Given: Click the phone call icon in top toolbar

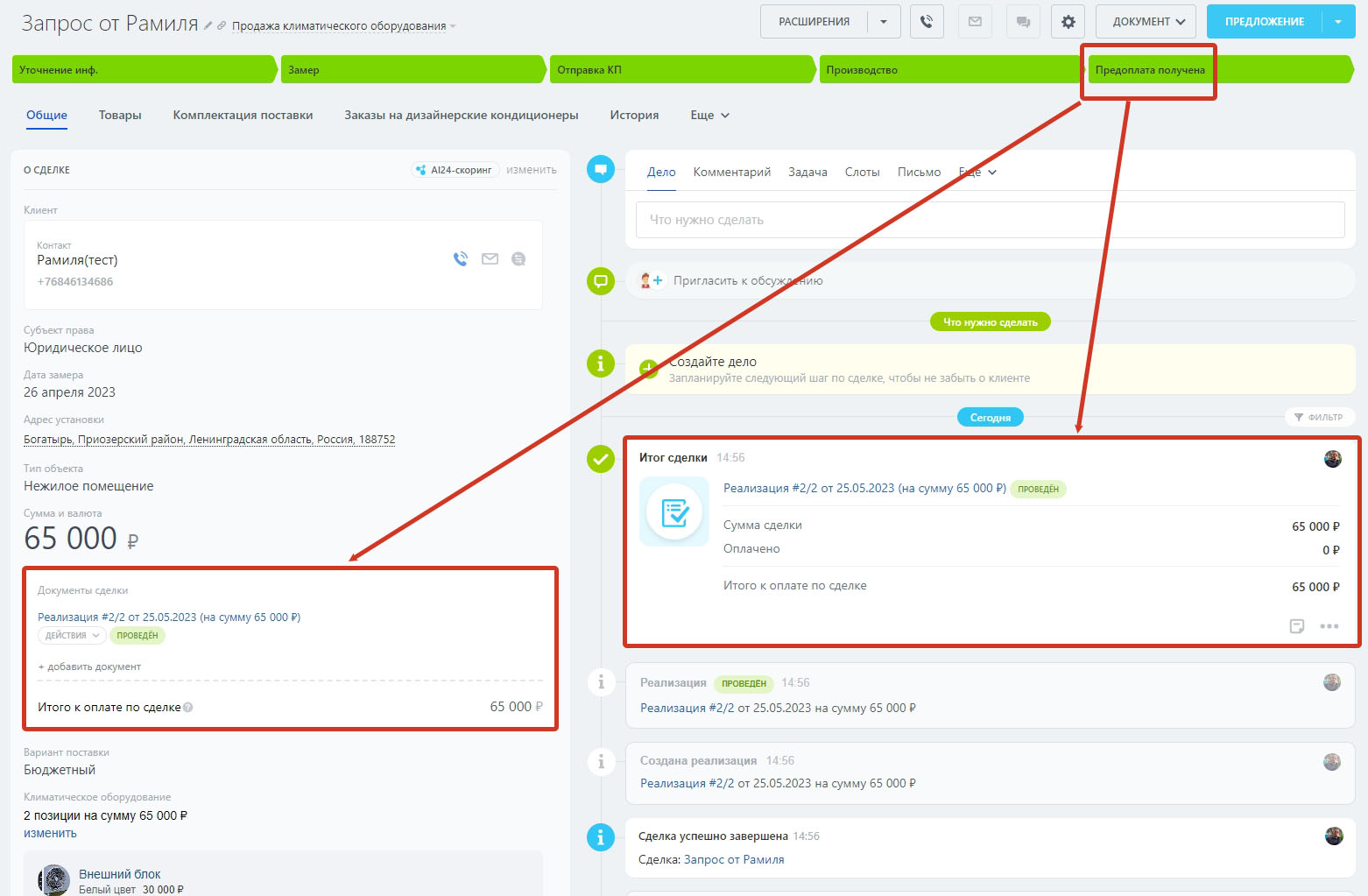Looking at the screenshot, I should 927,22.
